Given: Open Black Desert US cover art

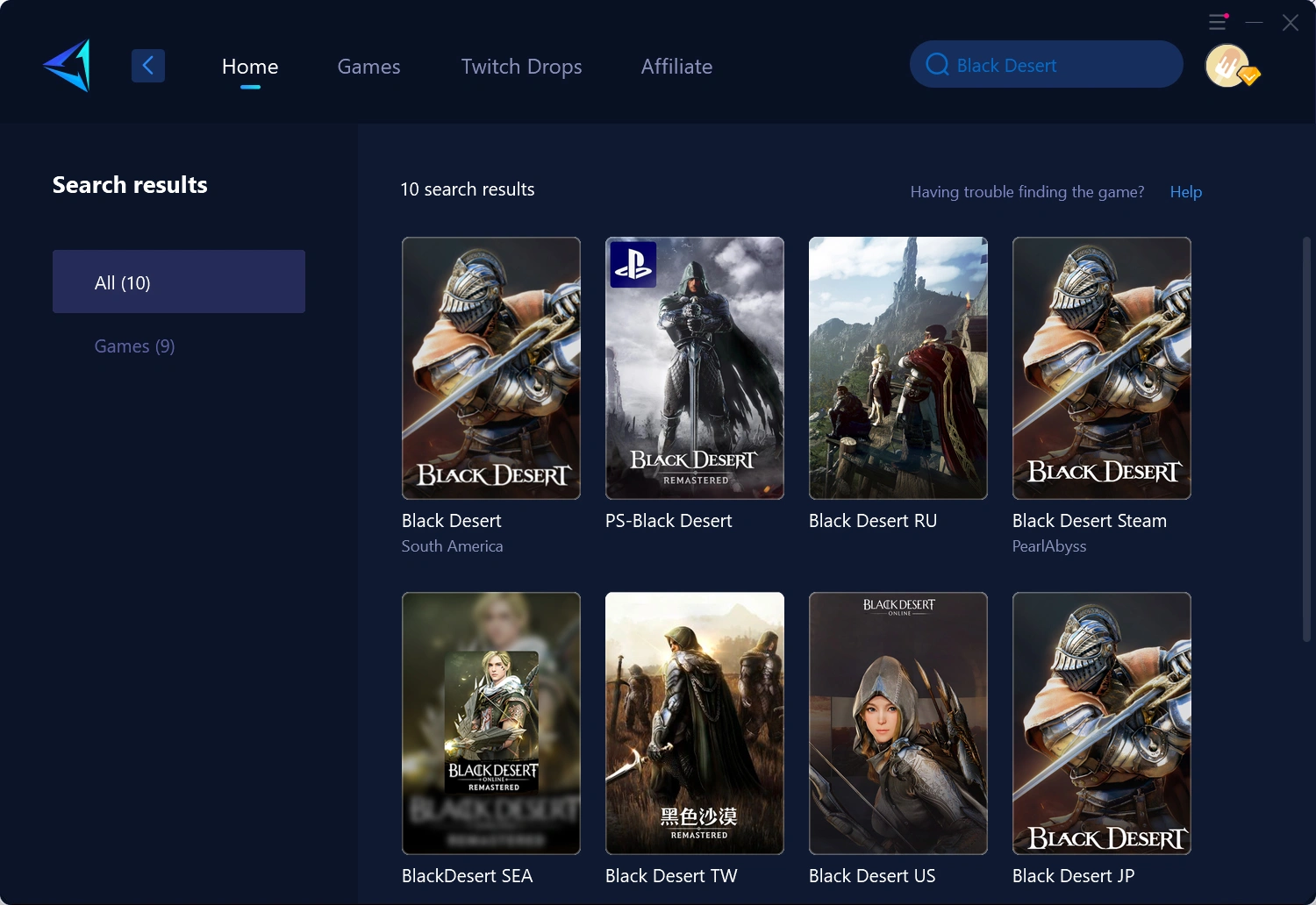Looking at the screenshot, I should click(898, 723).
